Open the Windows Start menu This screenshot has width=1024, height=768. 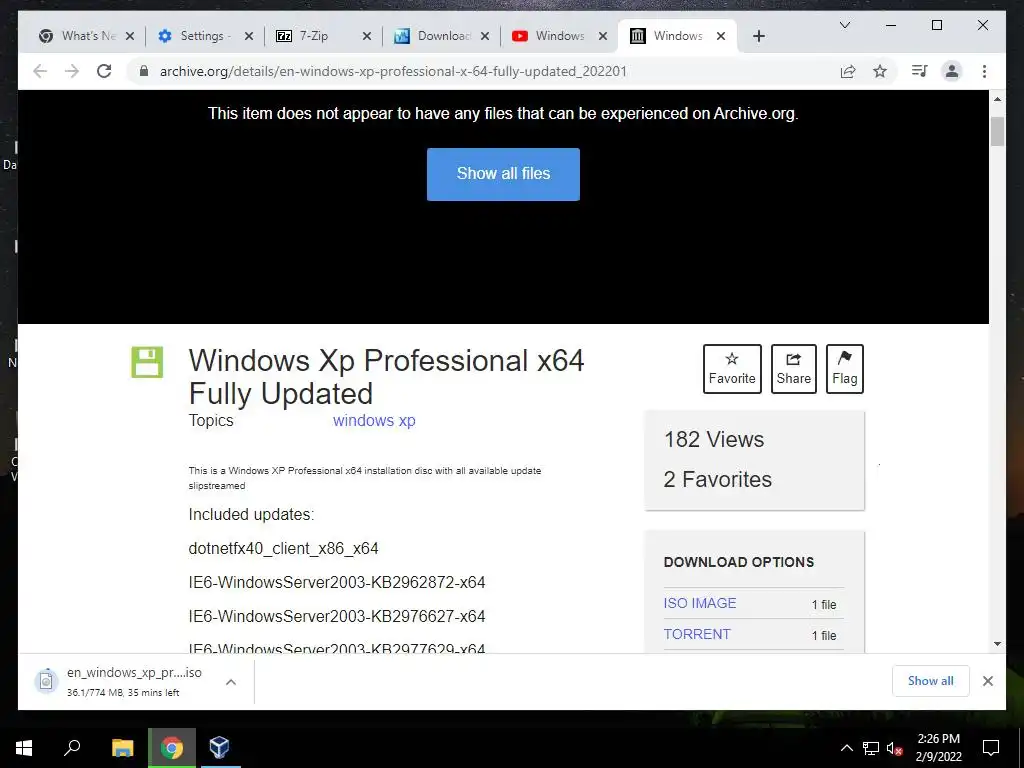pyautogui.click(x=24, y=747)
